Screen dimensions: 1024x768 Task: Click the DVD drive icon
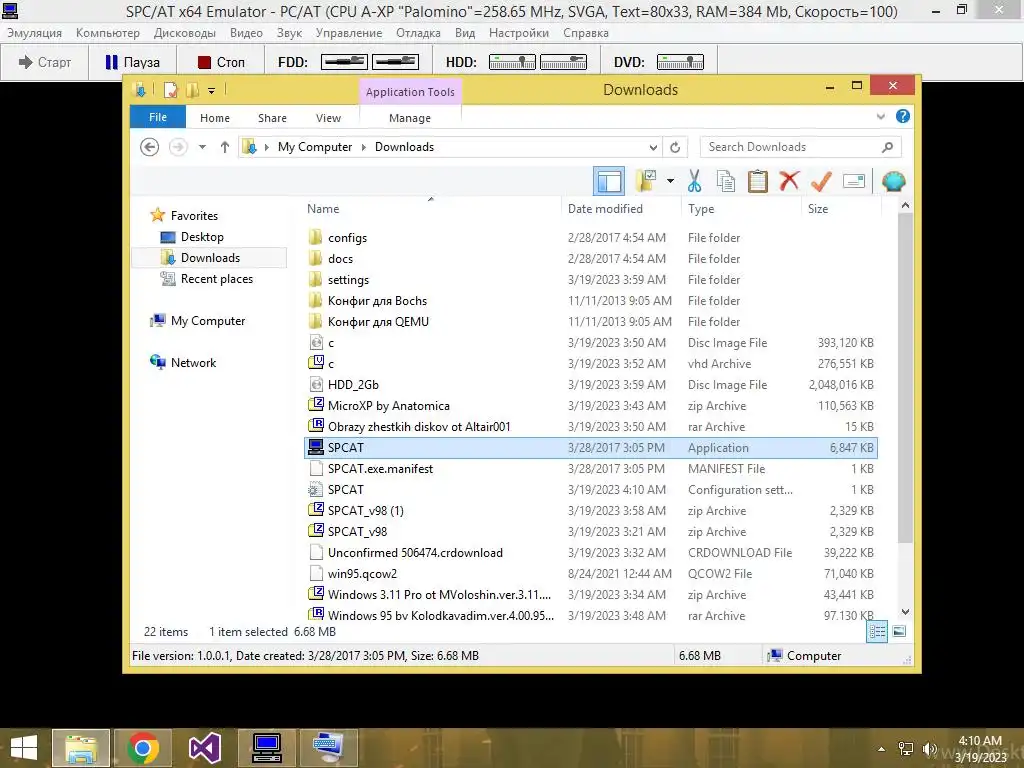point(680,62)
